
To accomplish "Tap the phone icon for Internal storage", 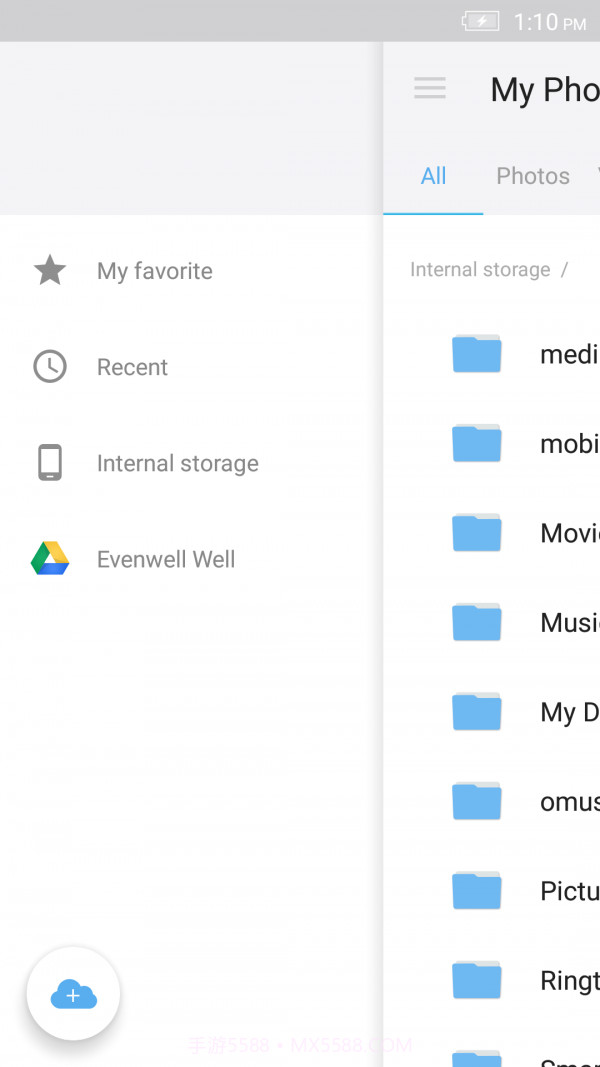I will [50, 463].
